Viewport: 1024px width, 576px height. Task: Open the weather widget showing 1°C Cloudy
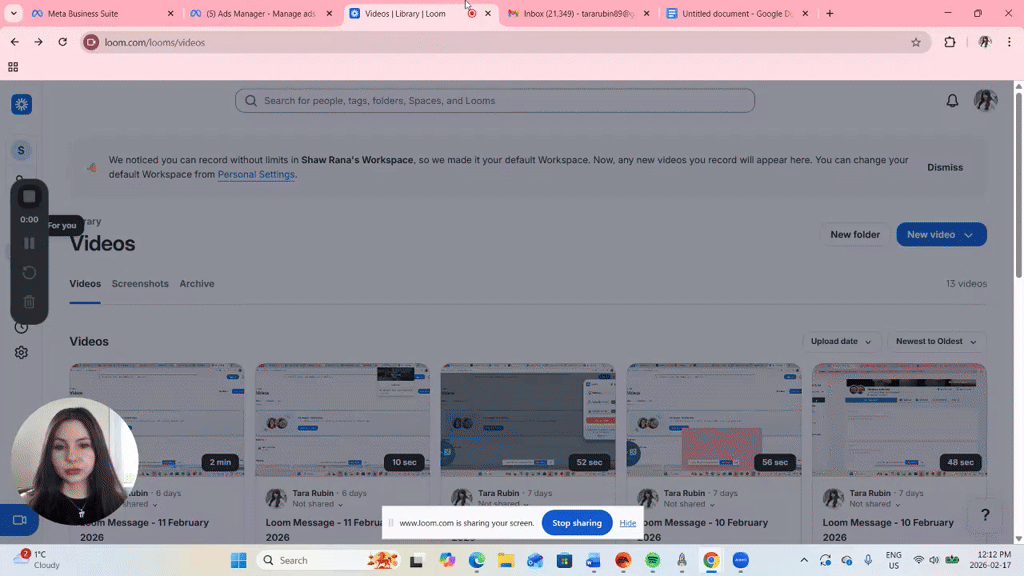pos(39,560)
